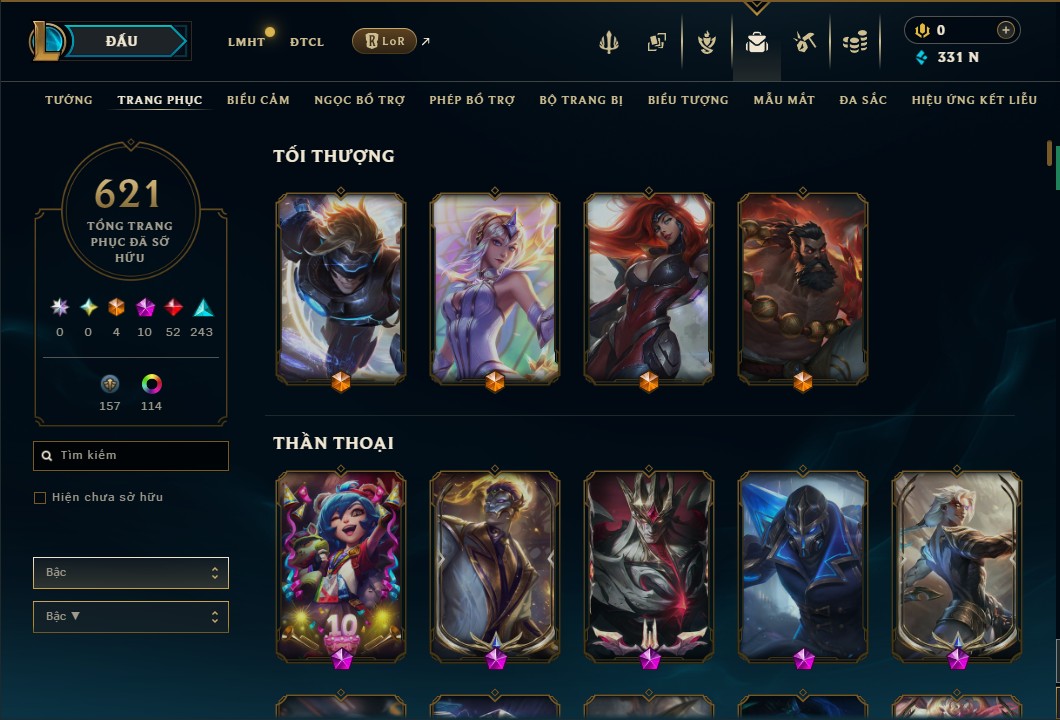
Task: Switch to the Tướng tab
Action: click(x=69, y=100)
